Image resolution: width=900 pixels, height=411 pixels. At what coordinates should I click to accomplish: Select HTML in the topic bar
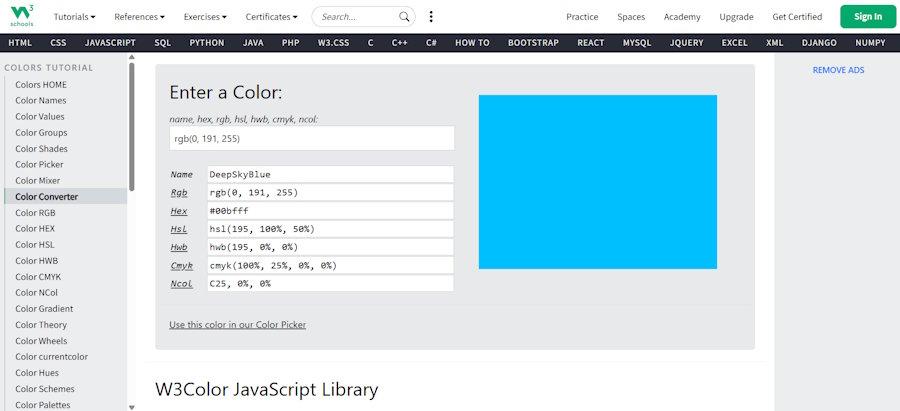(20, 42)
